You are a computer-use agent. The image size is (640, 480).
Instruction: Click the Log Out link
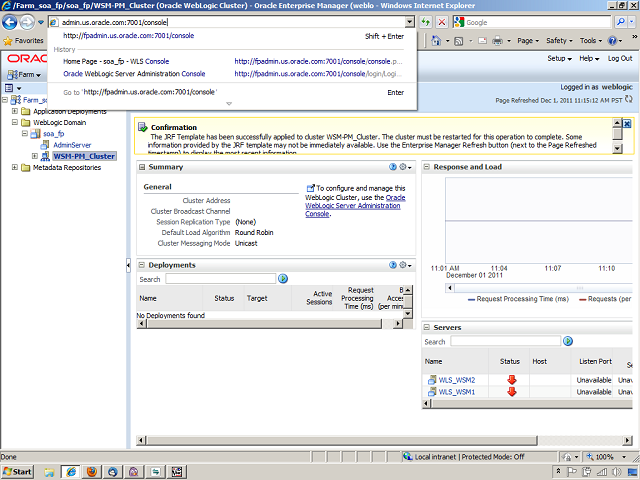[x=620, y=59]
